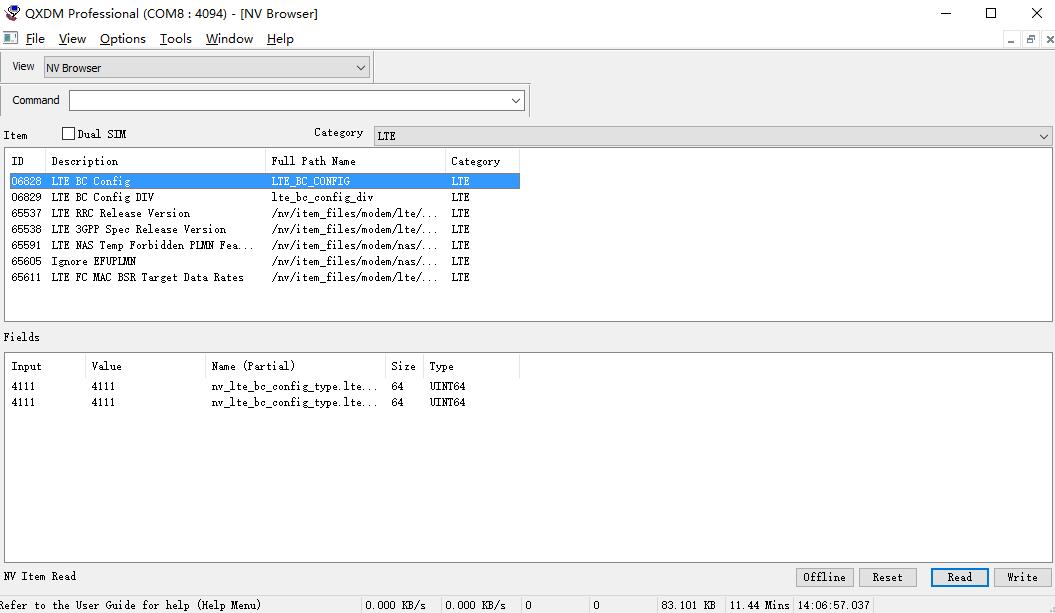Click the status bar 11.44 Mins entry

[x=760, y=605]
